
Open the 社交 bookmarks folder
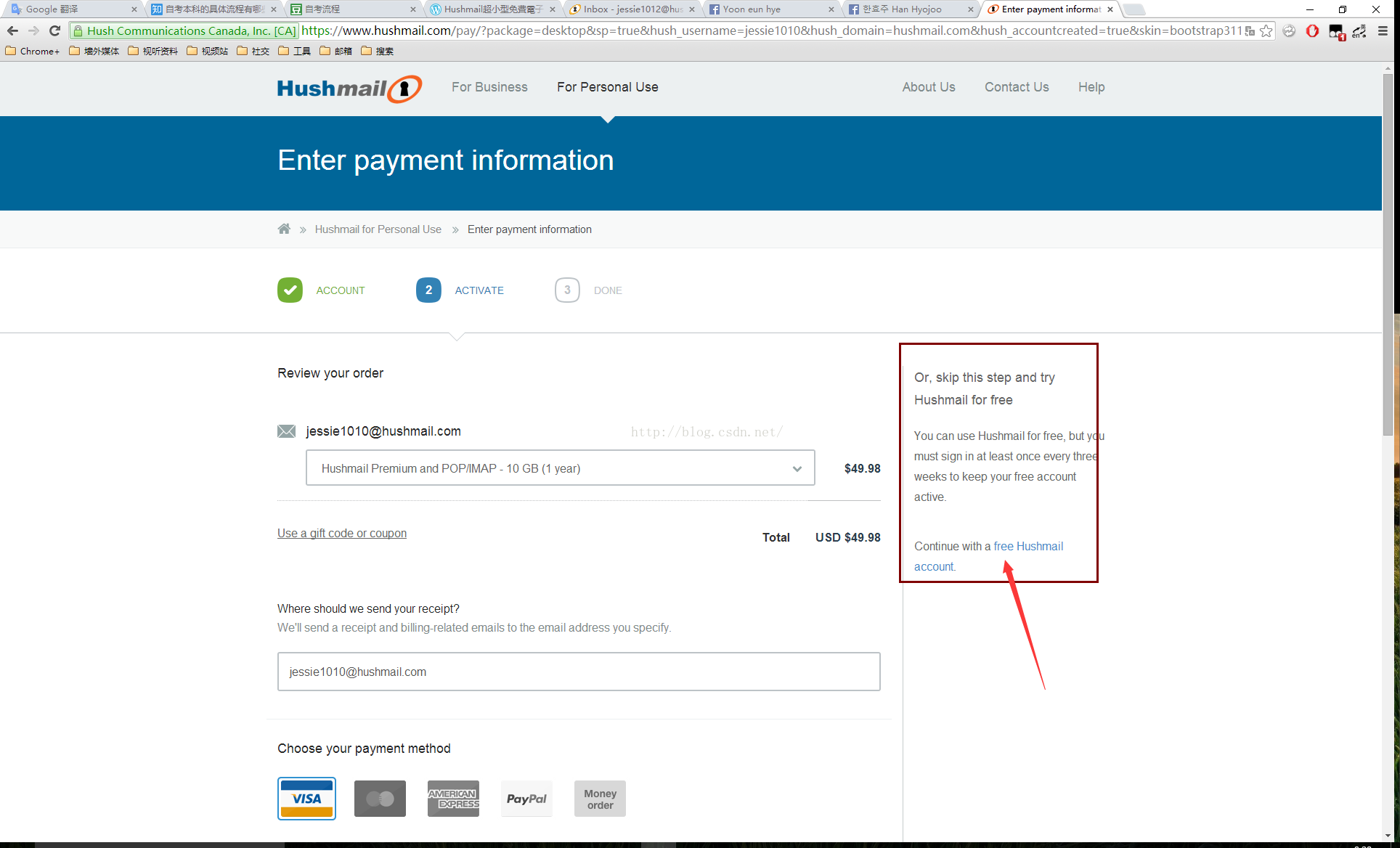pos(253,51)
